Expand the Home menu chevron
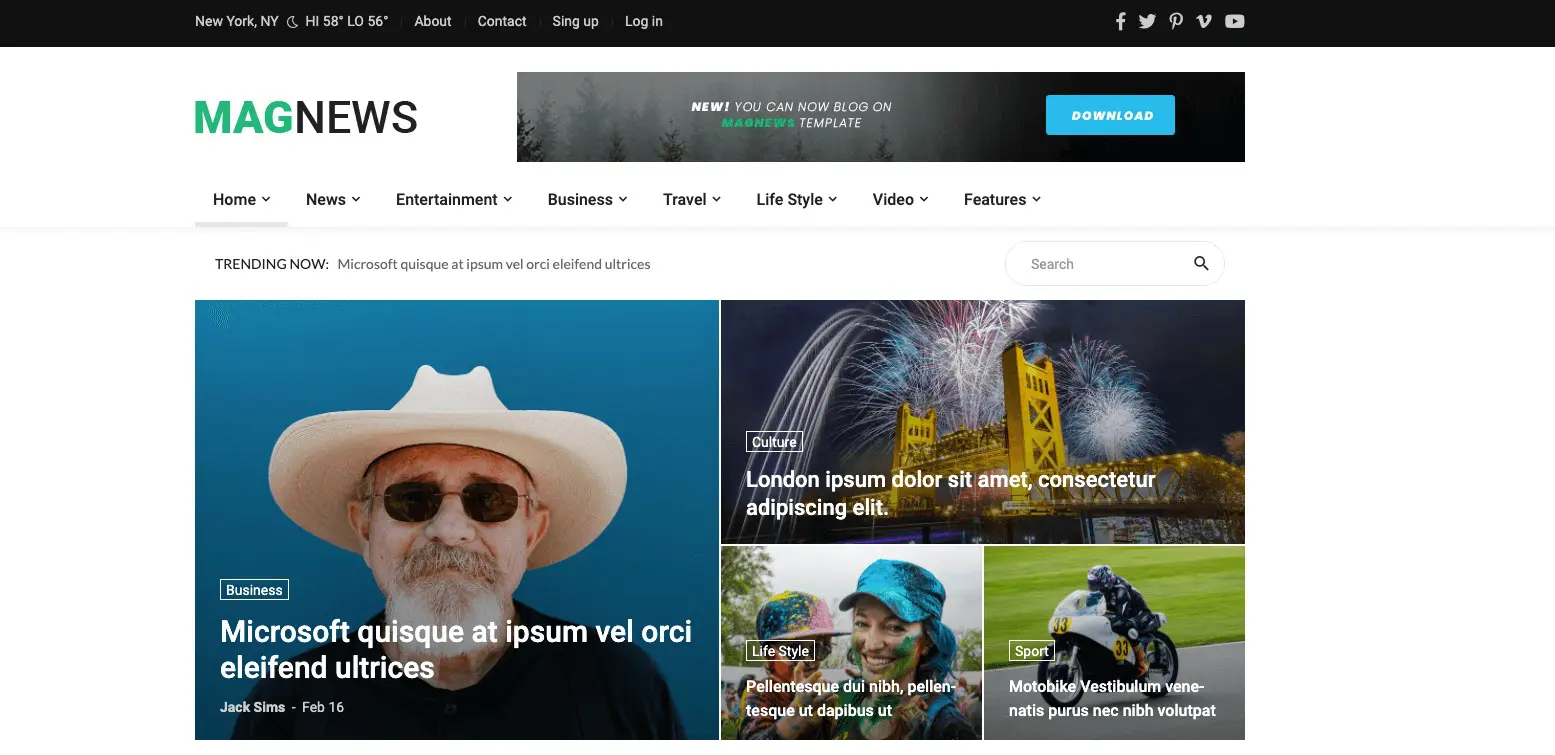The height and width of the screenshot is (755, 1555). tap(266, 199)
